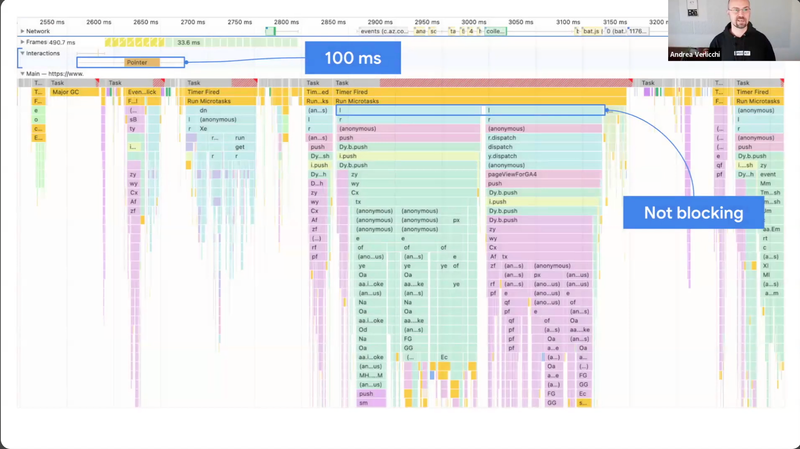Click the 2550 ms ruler mark
The image size is (800, 449).
(x=52, y=22)
